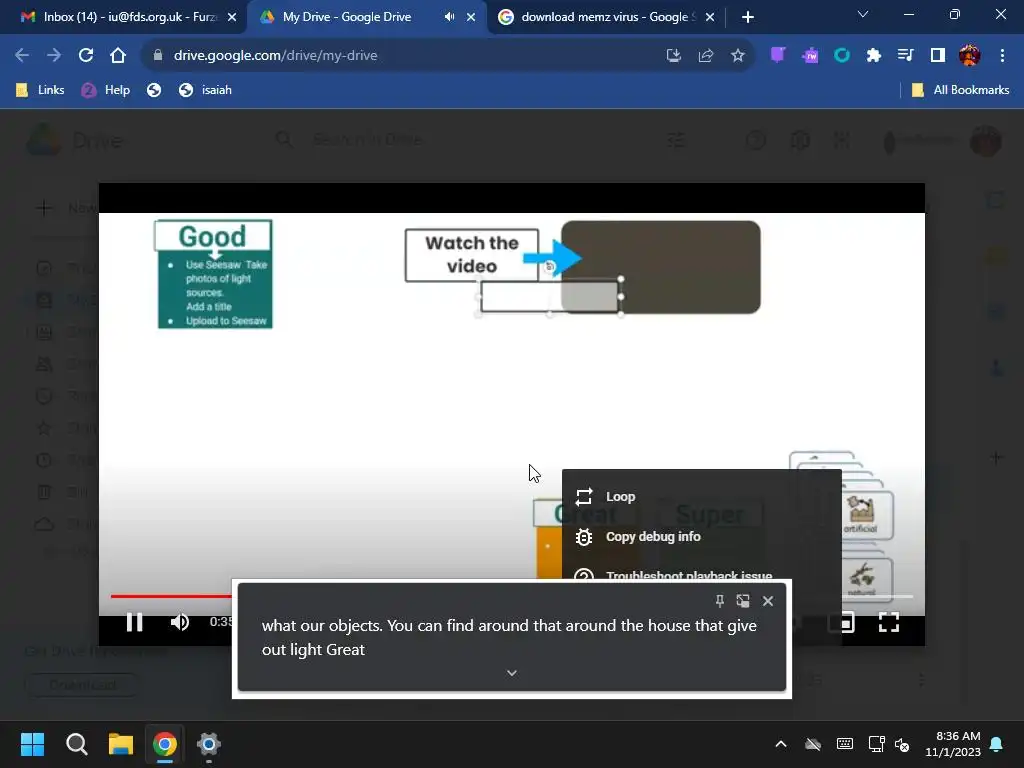Open the Chrome three-dot menu
The height and width of the screenshot is (768, 1024).
[x=1002, y=56]
